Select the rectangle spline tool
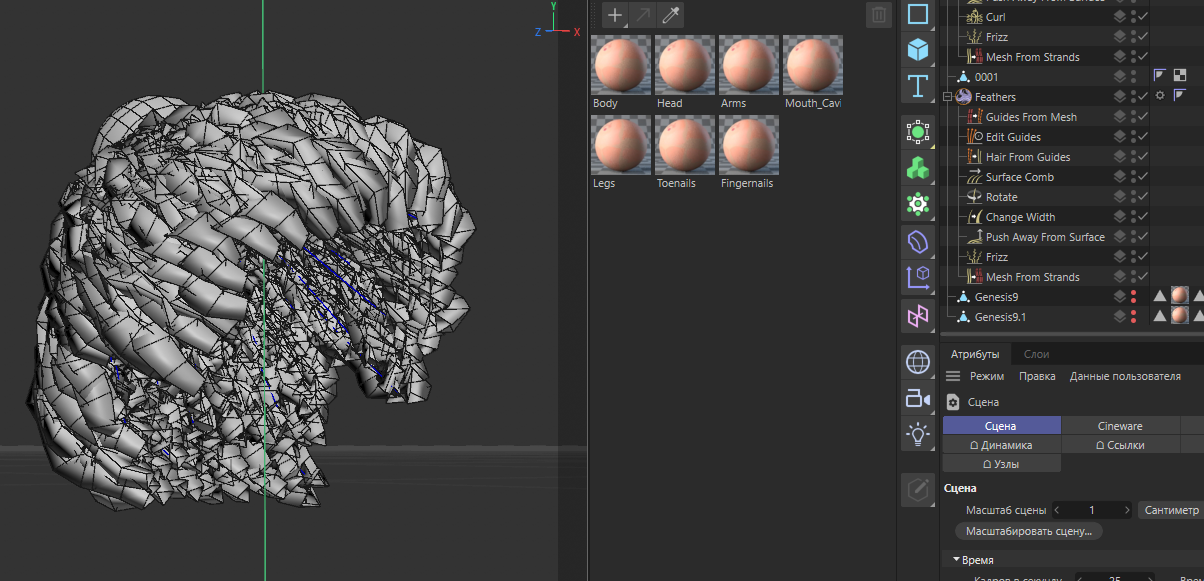The image size is (1204, 581). coord(917,14)
